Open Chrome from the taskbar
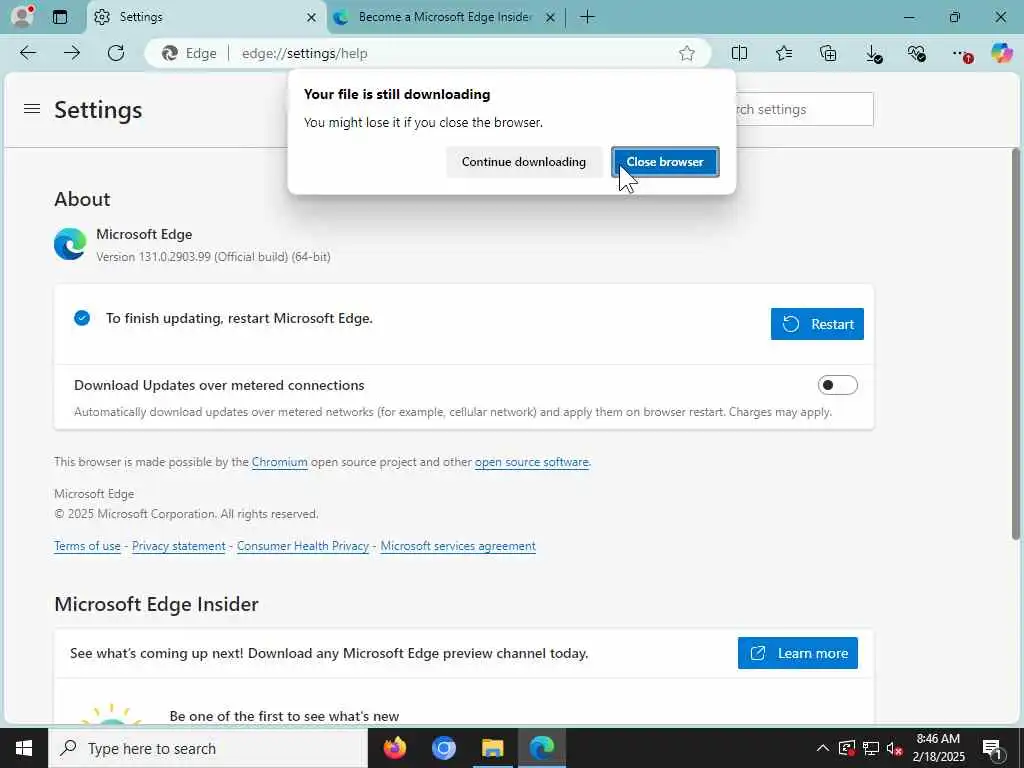Viewport: 1024px width, 768px height. click(443, 748)
